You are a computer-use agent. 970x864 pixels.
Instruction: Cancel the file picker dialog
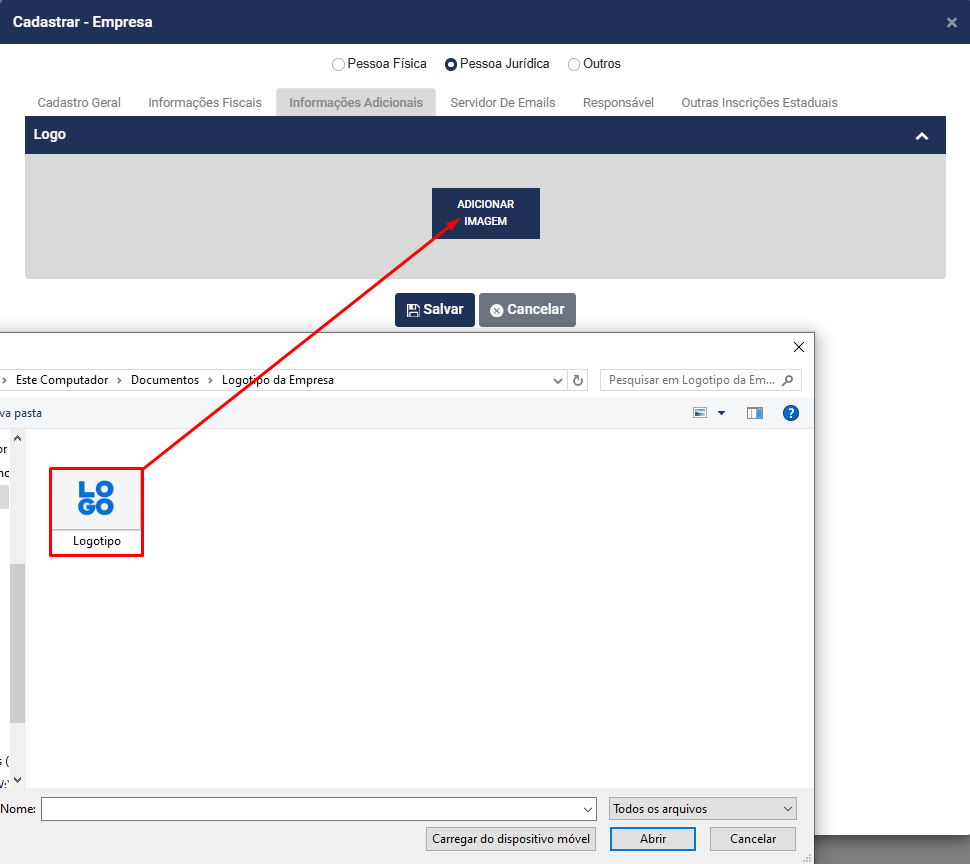753,839
